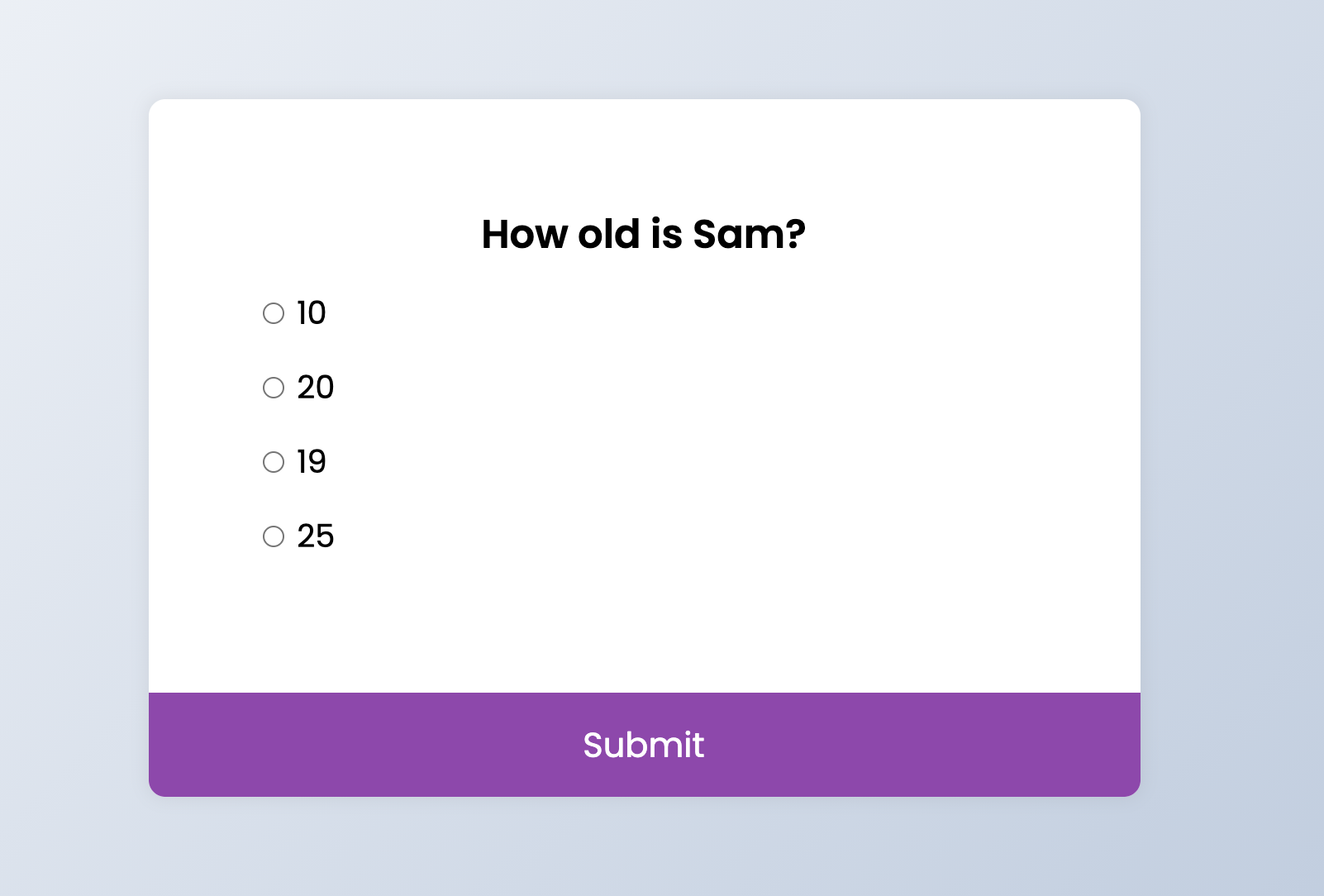This screenshot has height=896, width=1324.
Task: Click the '20' answer label text
Action: pos(316,388)
